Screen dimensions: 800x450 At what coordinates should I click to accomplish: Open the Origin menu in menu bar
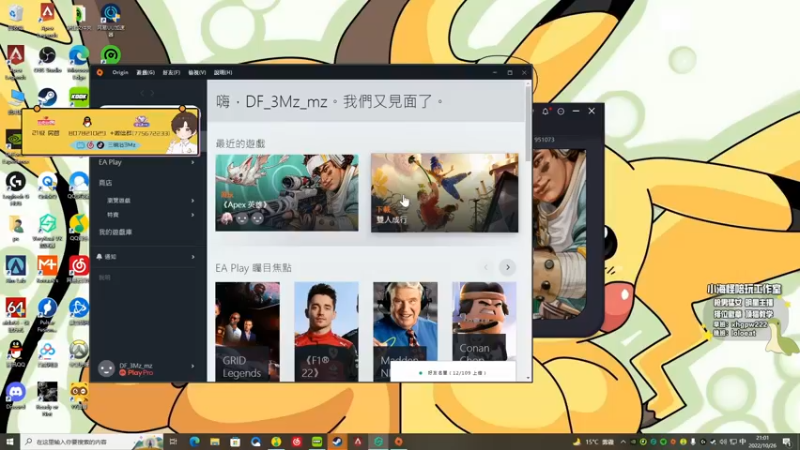pyautogui.click(x=120, y=72)
